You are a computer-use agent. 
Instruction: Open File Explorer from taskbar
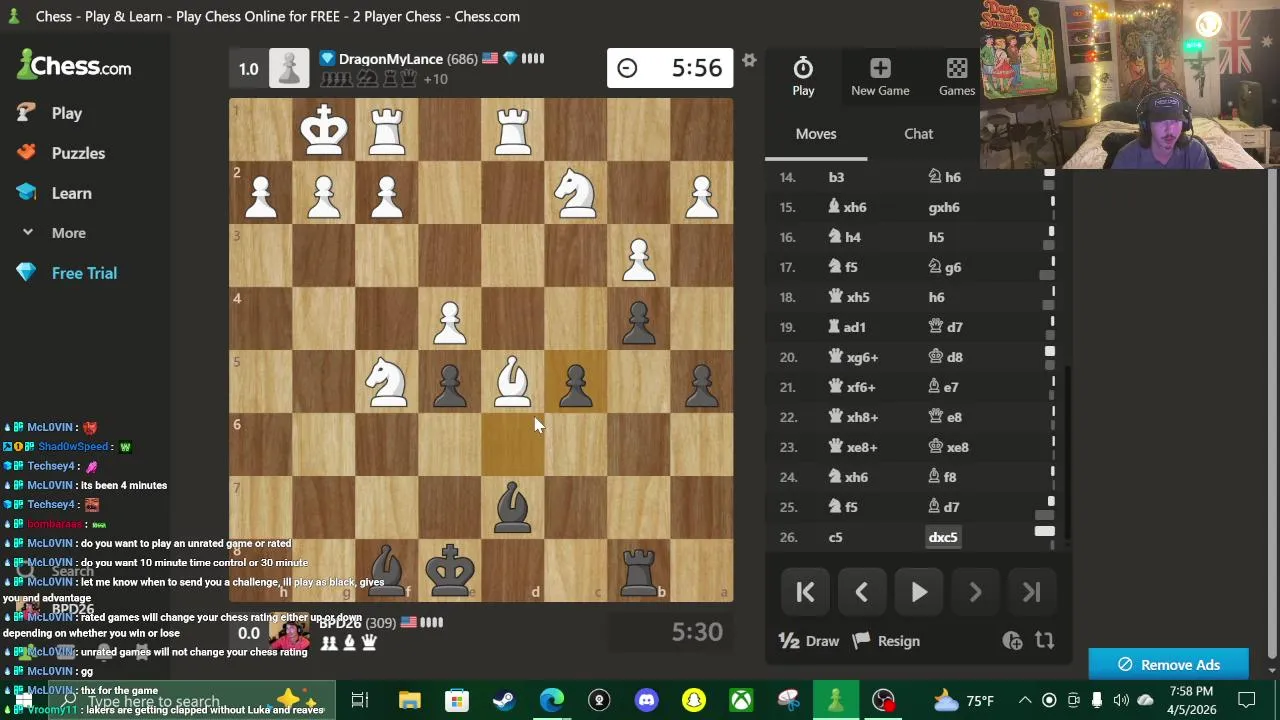point(409,700)
